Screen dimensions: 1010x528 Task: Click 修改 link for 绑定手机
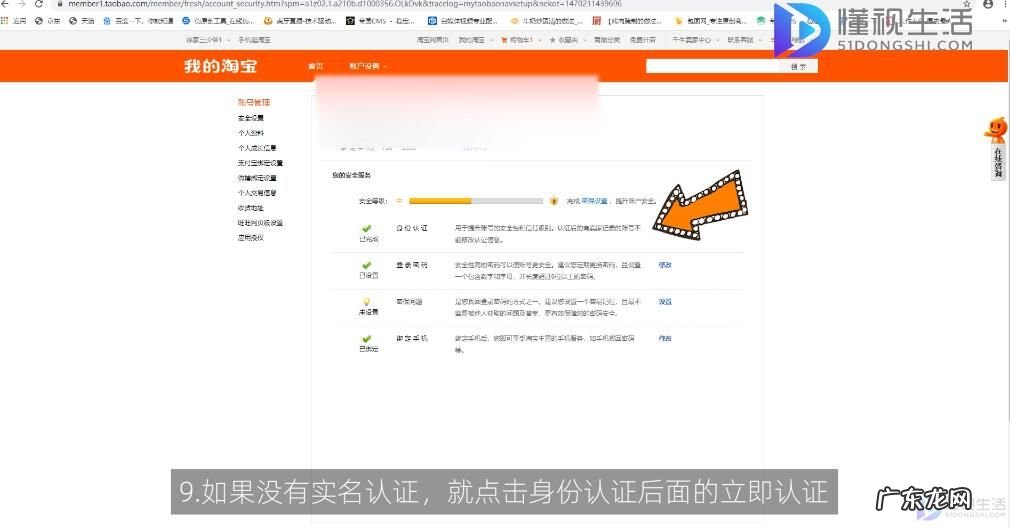point(665,338)
